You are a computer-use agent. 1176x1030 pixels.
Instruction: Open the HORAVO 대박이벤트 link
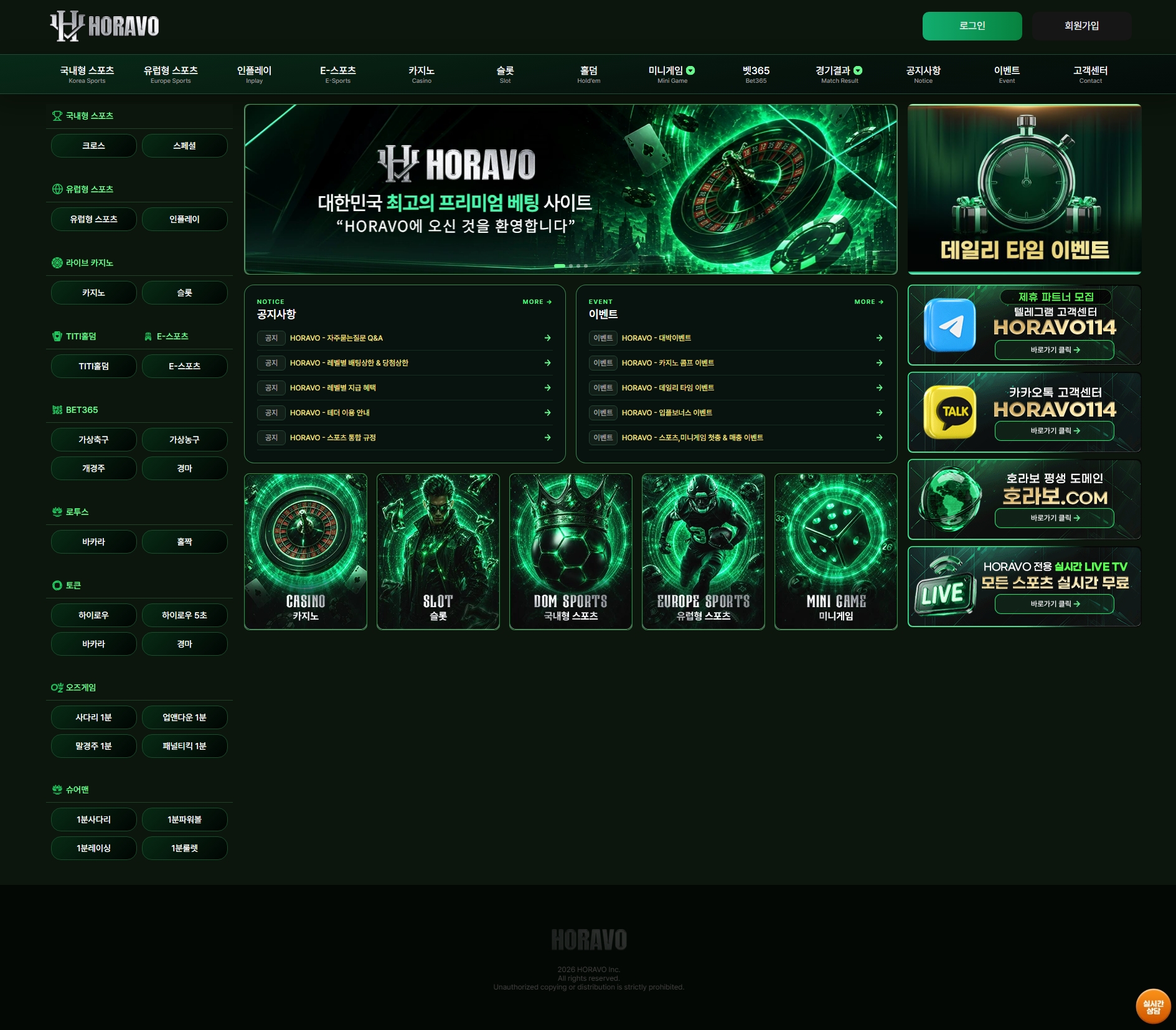coord(656,338)
